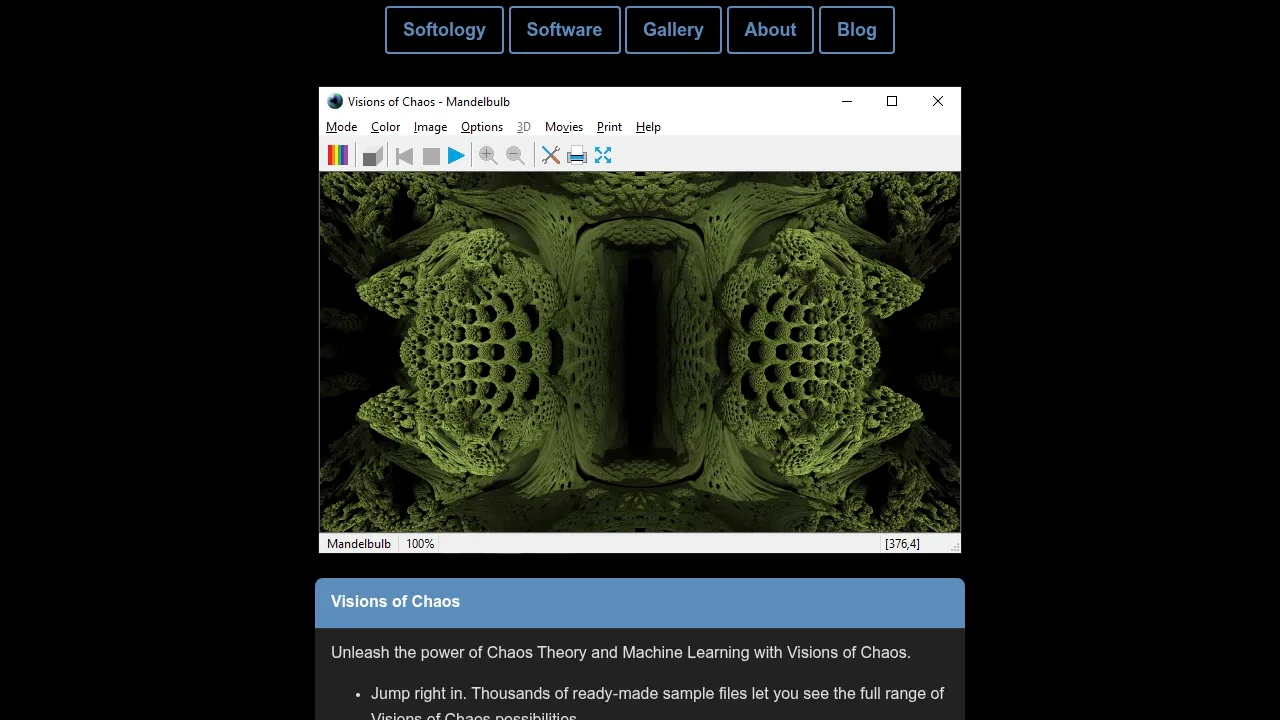This screenshot has width=1280, height=720.
Task: Open the Options menu
Action: pyautogui.click(x=482, y=127)
